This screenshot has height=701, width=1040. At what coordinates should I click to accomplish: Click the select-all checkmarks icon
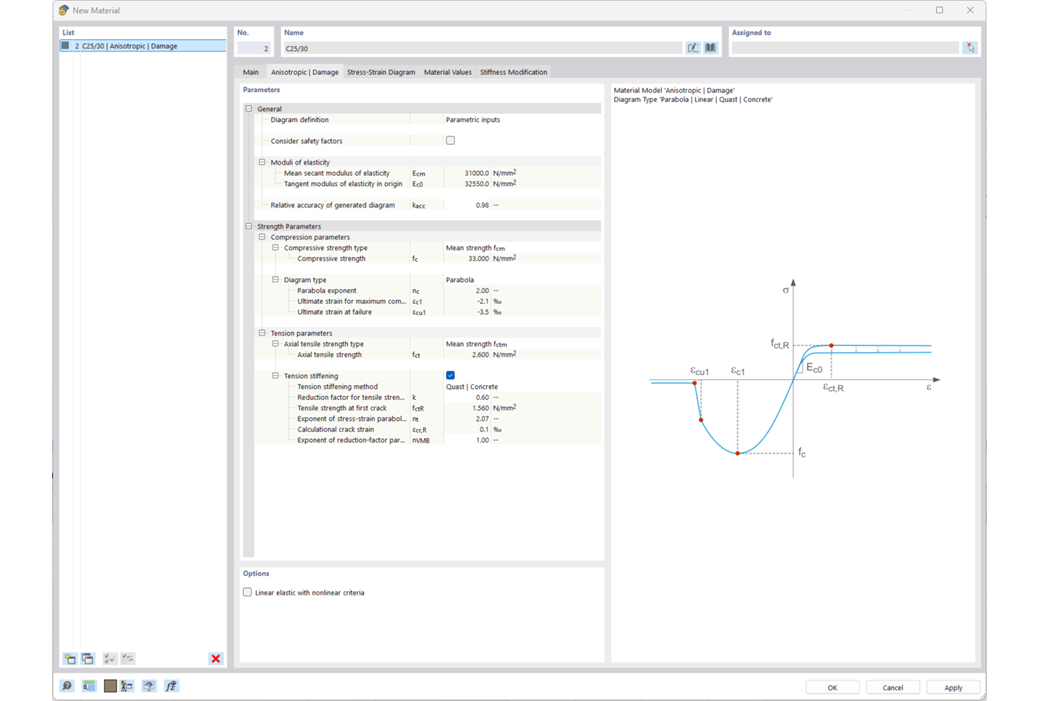109,659
